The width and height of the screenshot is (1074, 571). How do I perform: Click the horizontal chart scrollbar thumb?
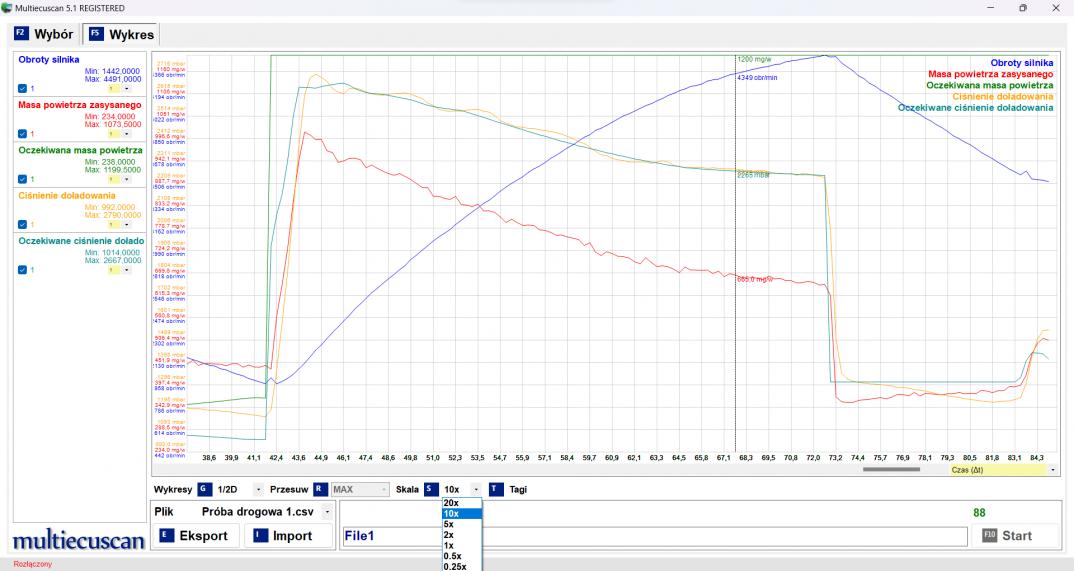pos(891,470)
